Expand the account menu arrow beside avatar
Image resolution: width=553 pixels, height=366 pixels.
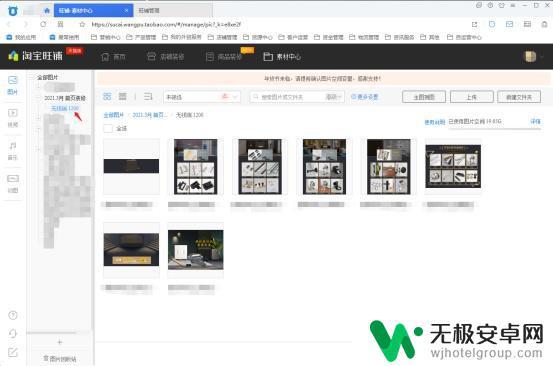pos(542,56)
